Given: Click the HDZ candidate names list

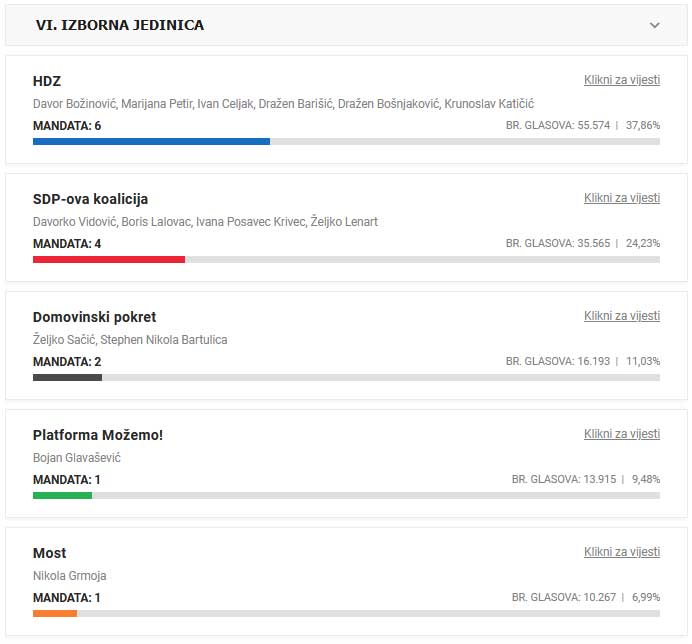Looking at the screenshot, I should [283, 104].
